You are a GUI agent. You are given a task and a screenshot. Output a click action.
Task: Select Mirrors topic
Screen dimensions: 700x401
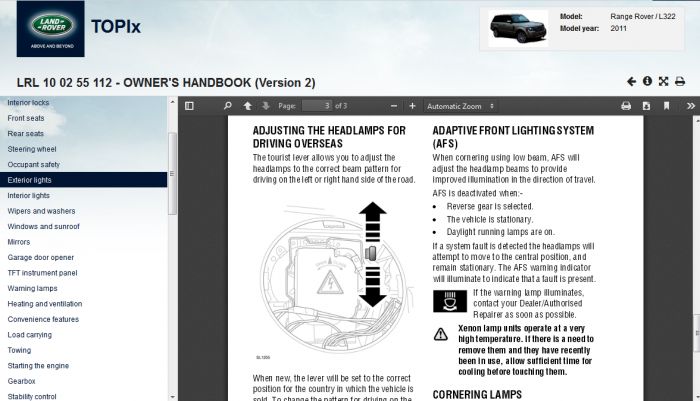click(19, 242)
